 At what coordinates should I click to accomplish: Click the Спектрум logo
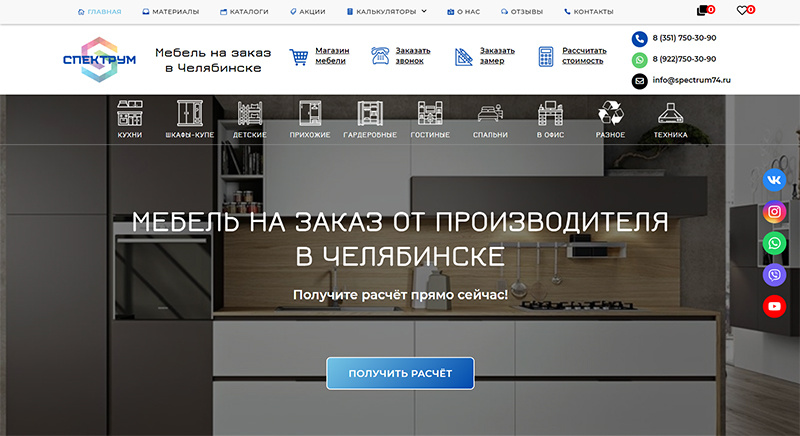point(99,60)
